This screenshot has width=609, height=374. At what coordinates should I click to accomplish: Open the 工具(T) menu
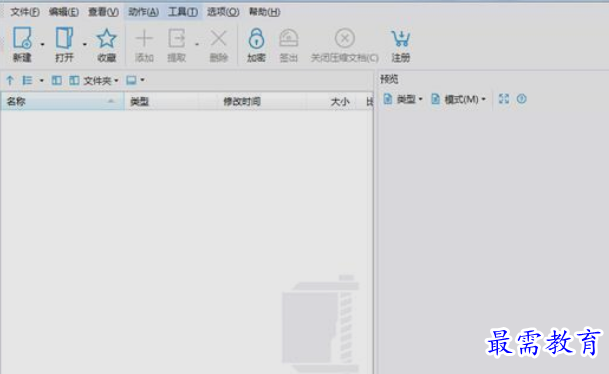click(183, 12)
